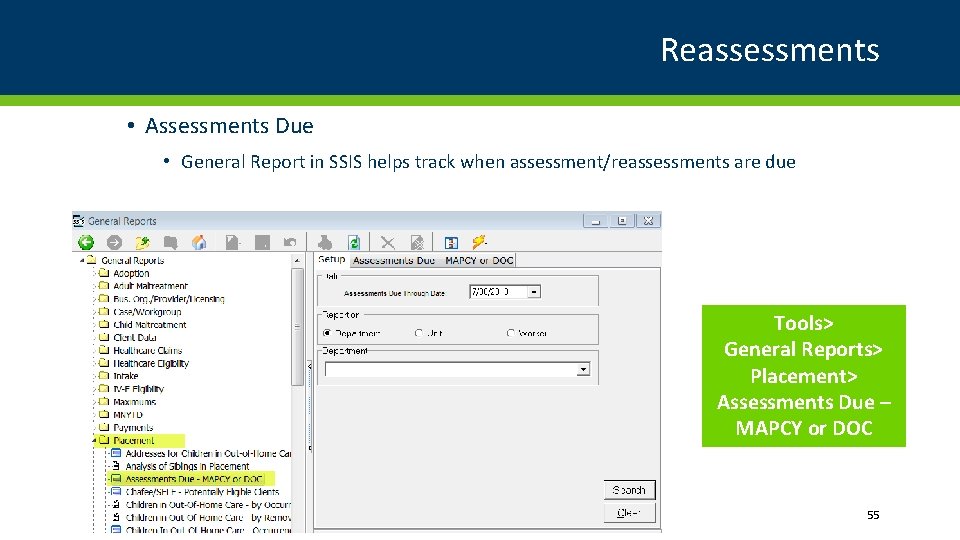Viewport: 960px width, 540px height.
Task: Click the Print toolbar icon
Action: click(x=325, y=242)
